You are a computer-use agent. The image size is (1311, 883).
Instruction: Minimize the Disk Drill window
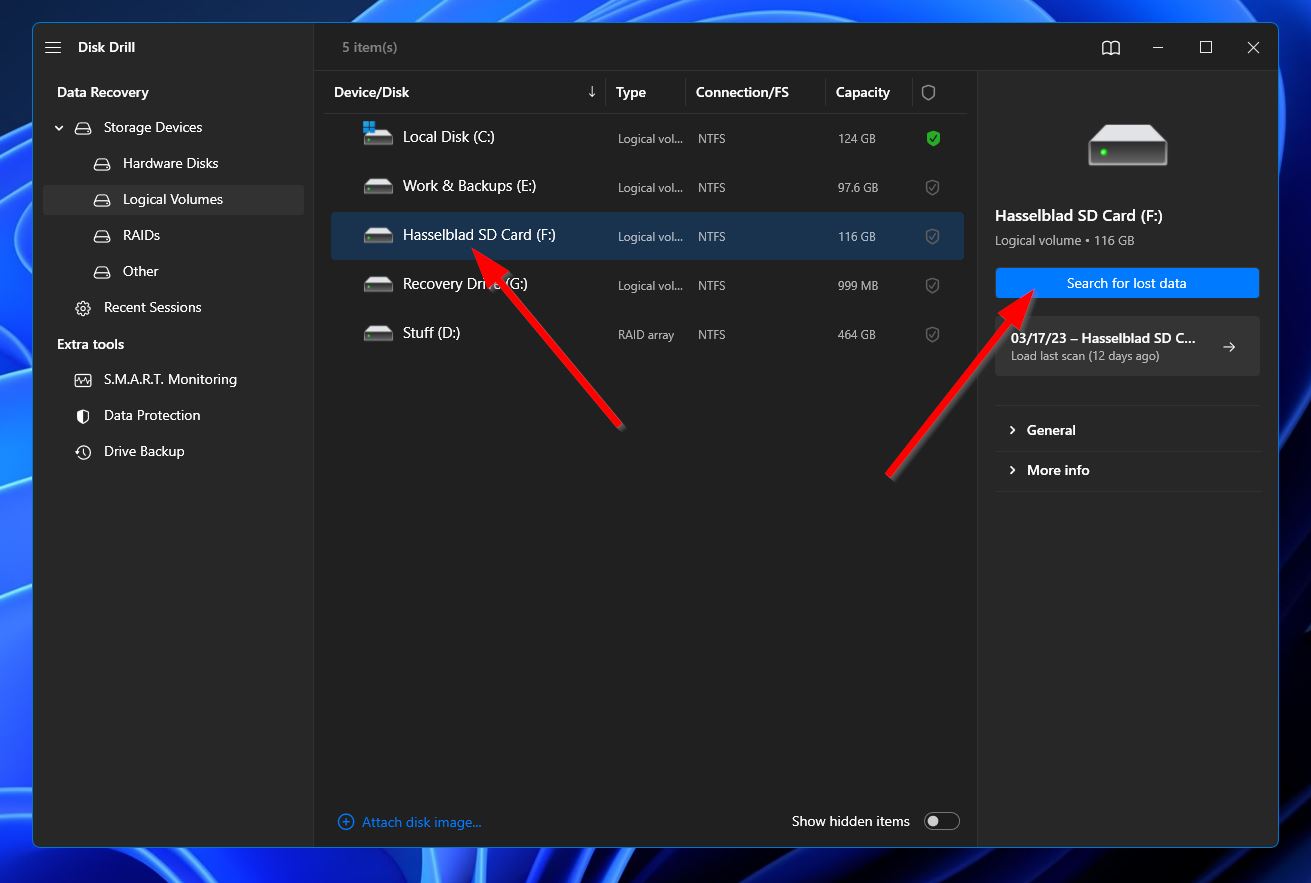coord(1158,47)
